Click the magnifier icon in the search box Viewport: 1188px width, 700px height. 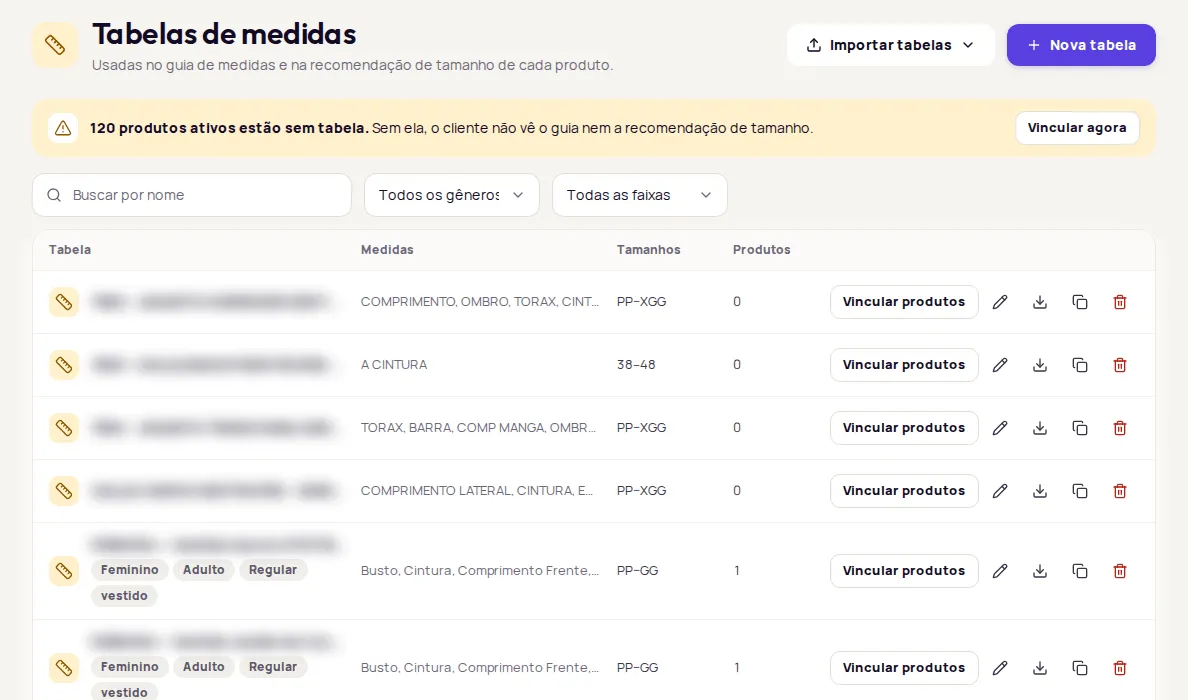tap(54, 195)
